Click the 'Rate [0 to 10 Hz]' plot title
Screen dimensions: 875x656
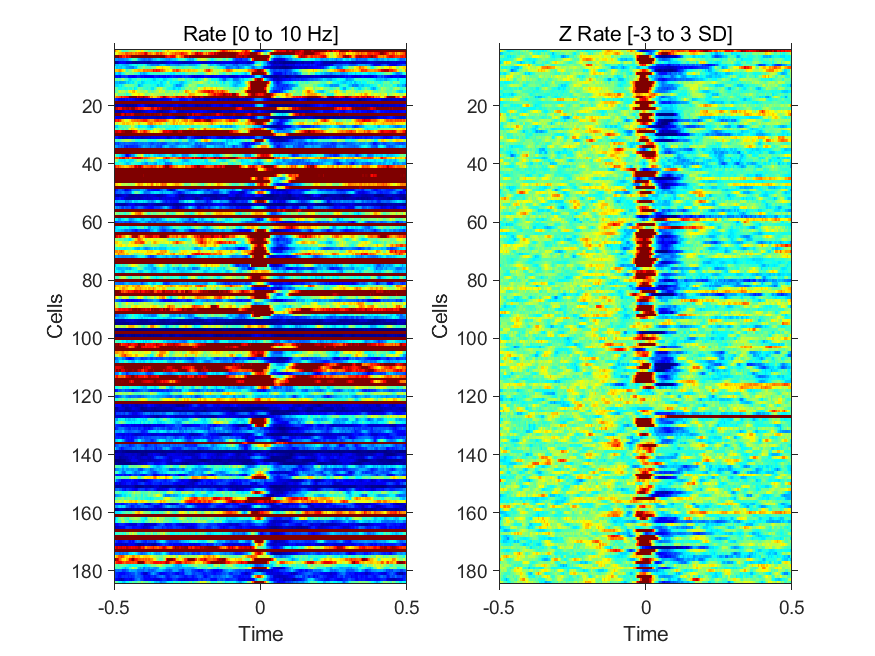pyautogui.click(x=260, y=34)
